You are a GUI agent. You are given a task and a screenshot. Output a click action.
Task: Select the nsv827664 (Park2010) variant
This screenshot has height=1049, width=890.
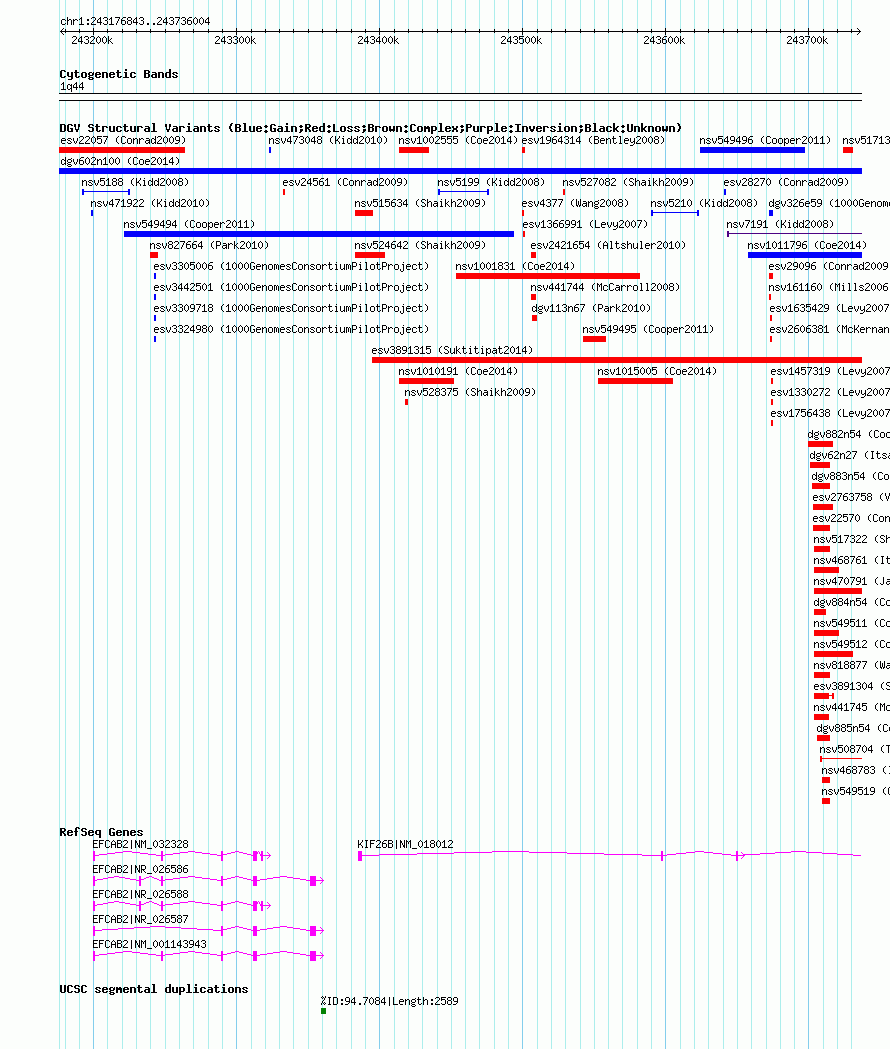(x=154, y=255)
